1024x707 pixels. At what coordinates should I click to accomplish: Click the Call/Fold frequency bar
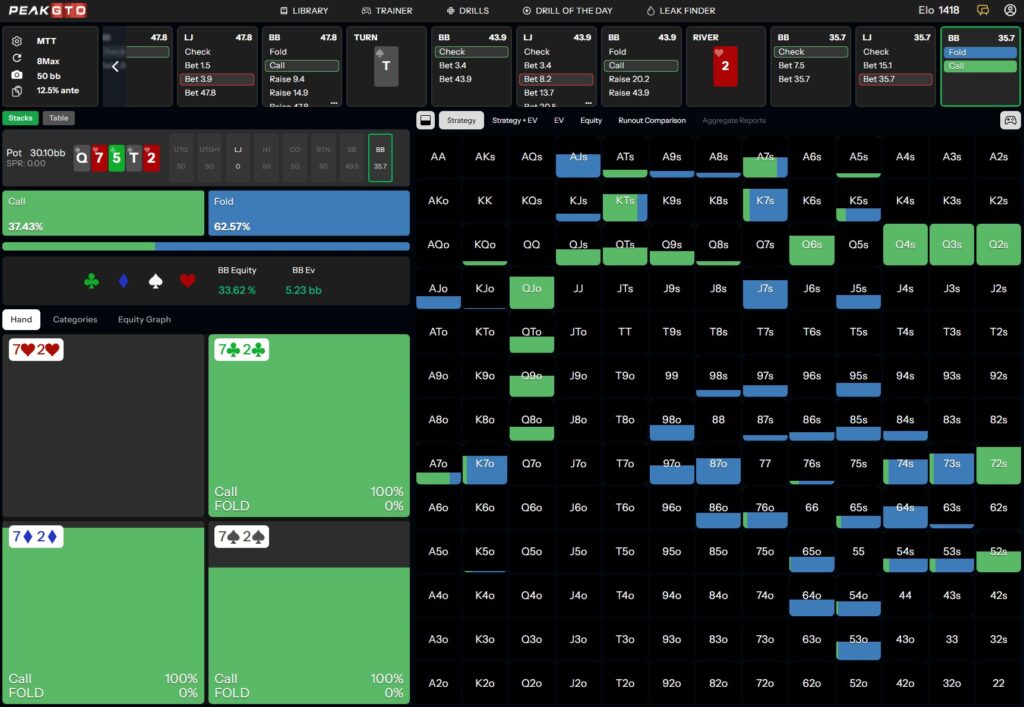click(x=205, y=246)
